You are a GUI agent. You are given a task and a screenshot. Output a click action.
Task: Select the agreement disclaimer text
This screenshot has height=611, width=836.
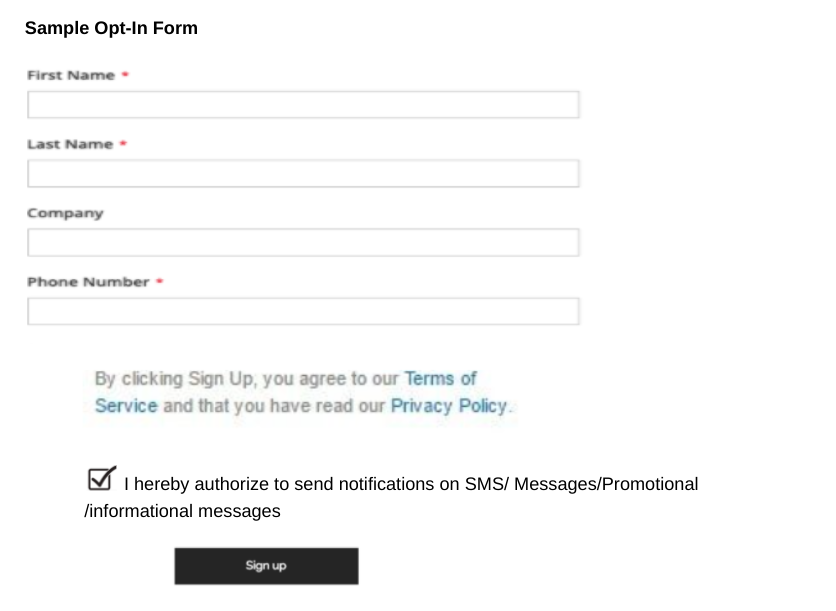click(300, 392)
